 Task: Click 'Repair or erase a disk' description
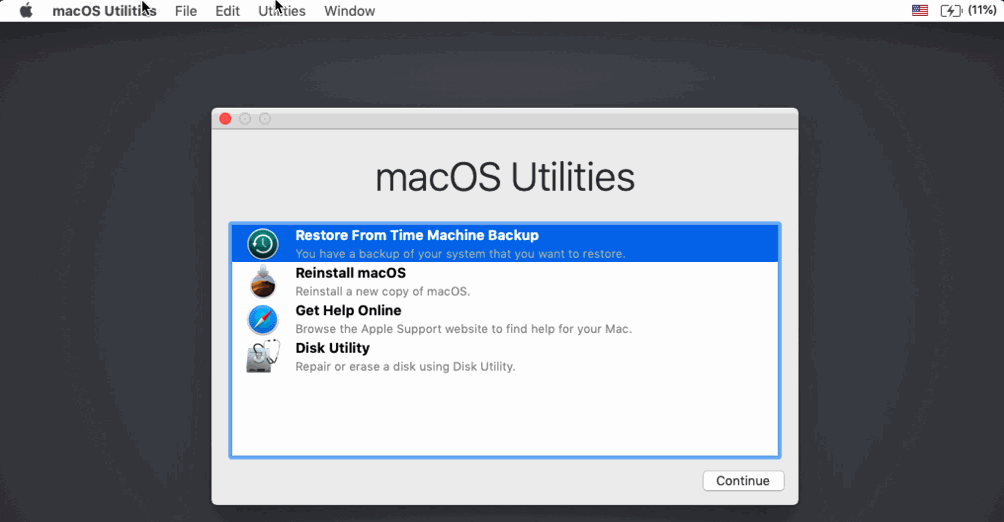405,366
